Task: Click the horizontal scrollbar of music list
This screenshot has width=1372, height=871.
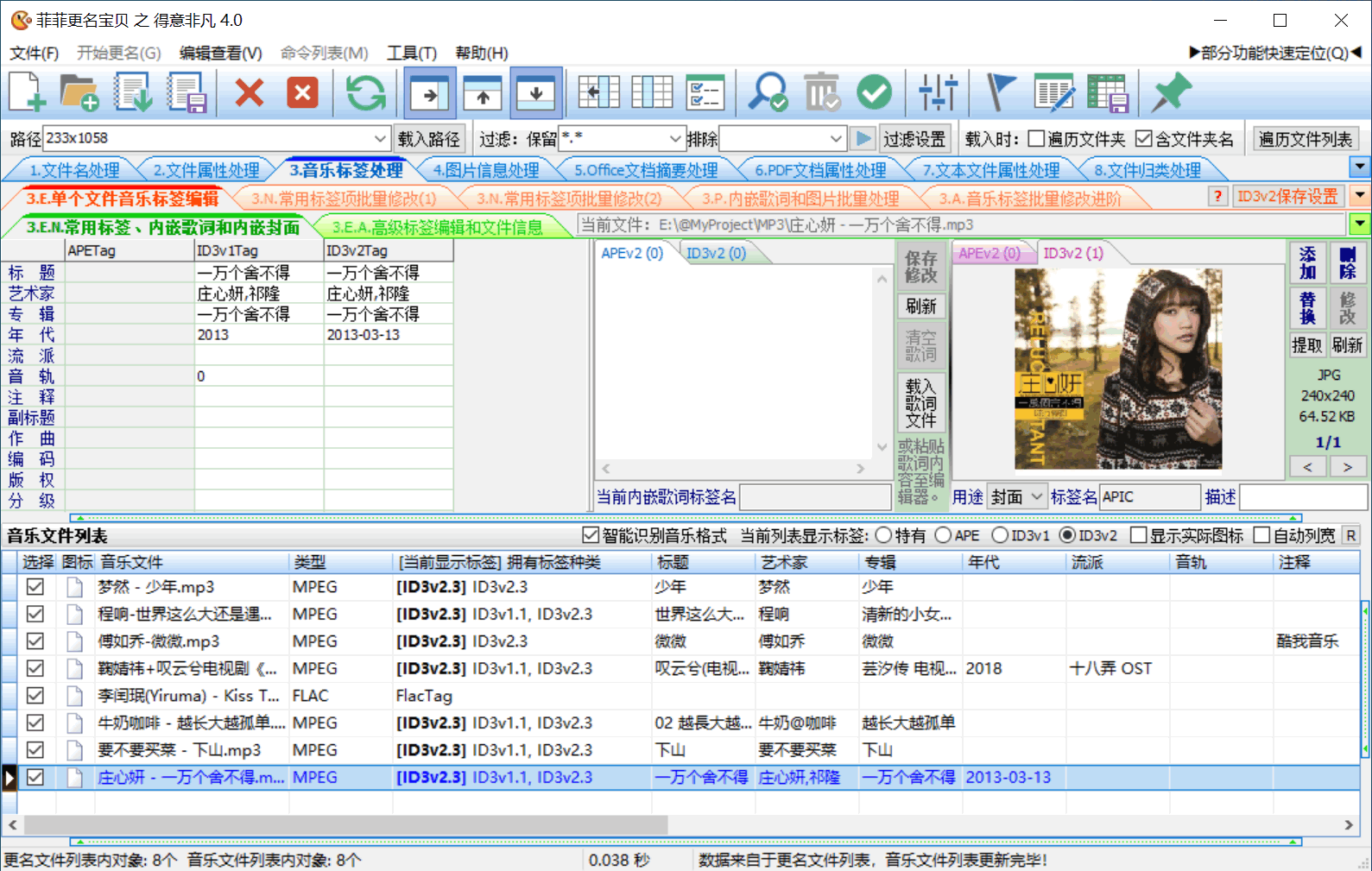Action: (345, 825)
